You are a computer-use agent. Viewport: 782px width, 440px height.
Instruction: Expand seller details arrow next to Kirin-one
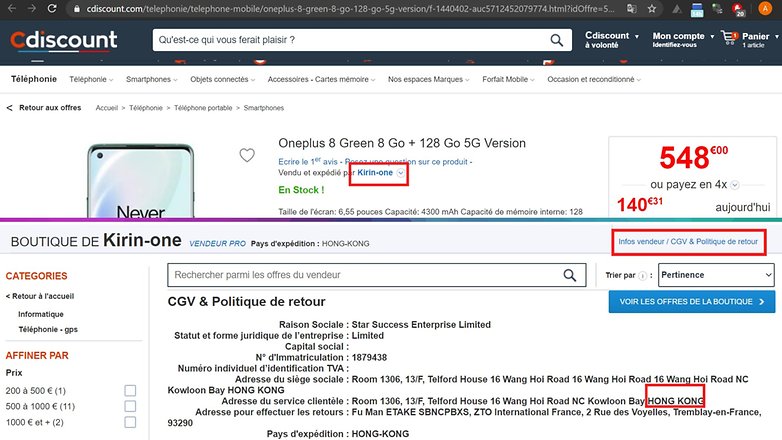401,173
